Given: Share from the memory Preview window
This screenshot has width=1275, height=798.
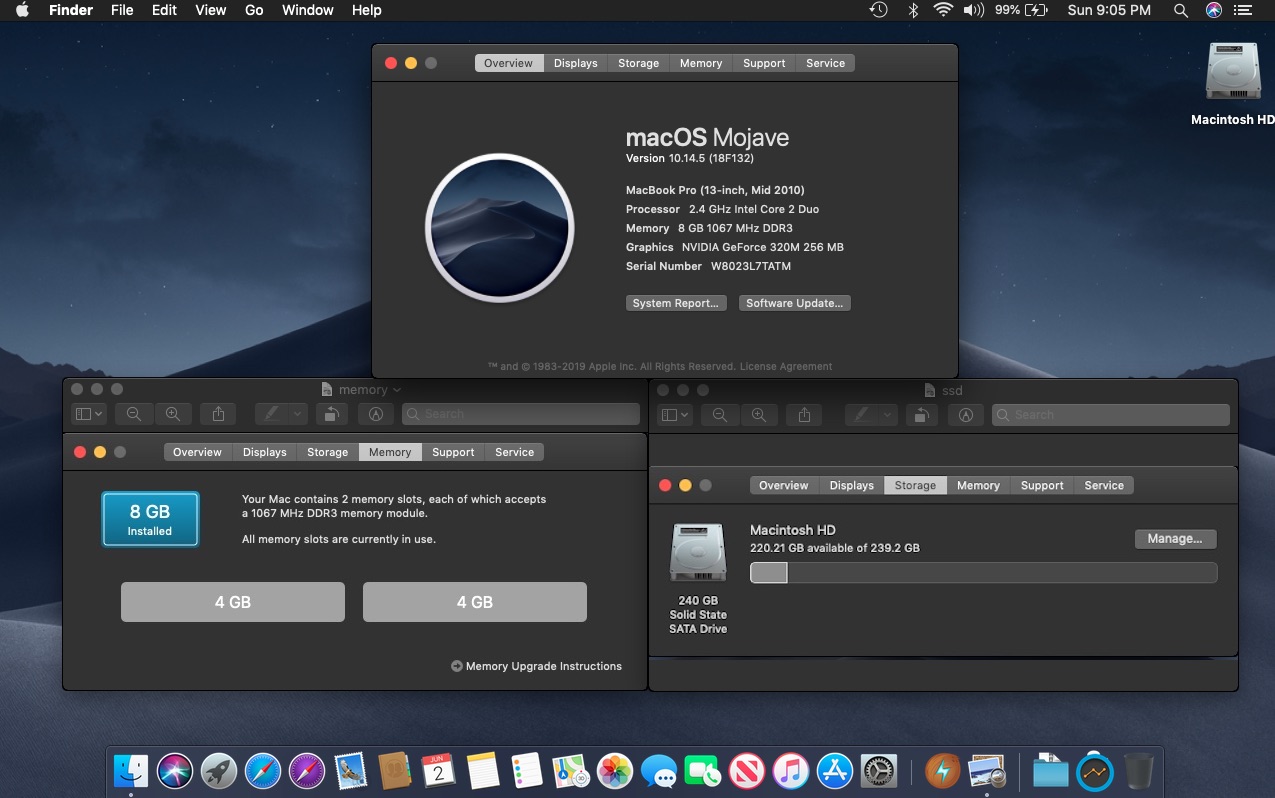Looking at the screenshot, I should point(218,414).
